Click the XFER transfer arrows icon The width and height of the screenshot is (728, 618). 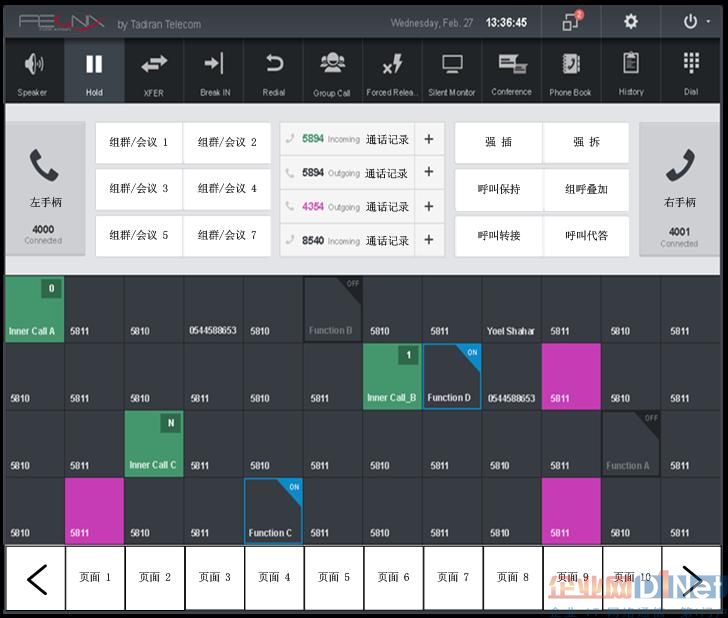[x=154, y=73]
